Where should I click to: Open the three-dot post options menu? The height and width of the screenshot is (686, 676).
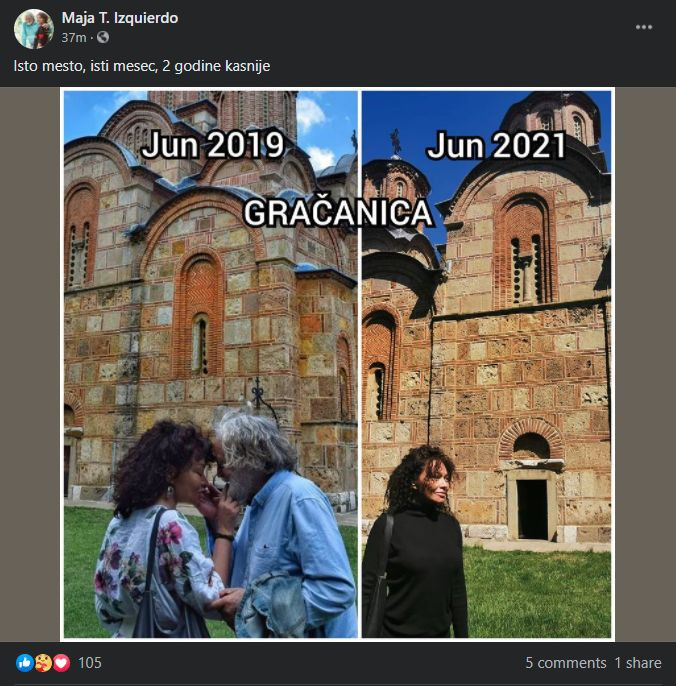pyautogui.click(x=644, y=27)
